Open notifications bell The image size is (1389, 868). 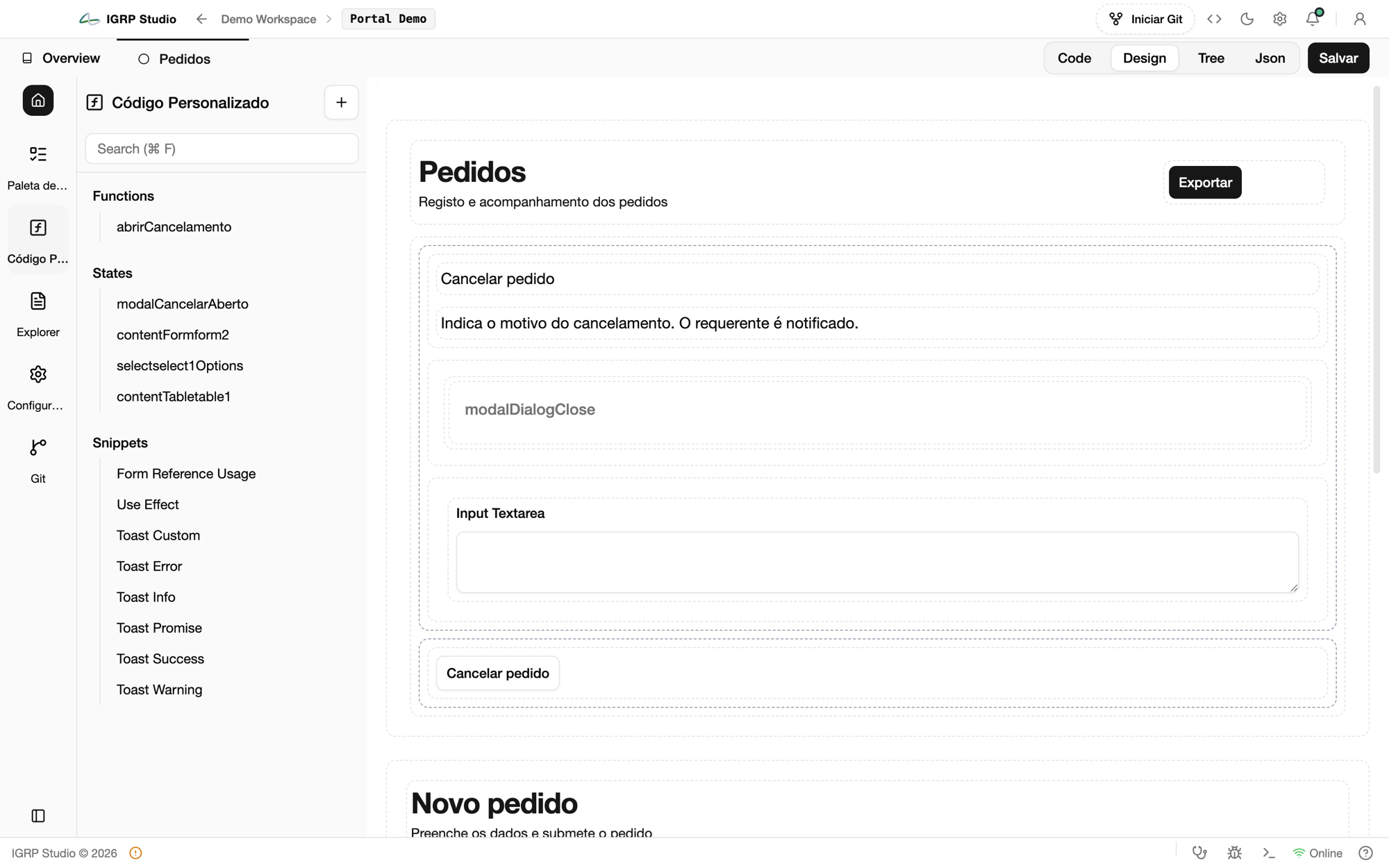tap(1313, 19)
